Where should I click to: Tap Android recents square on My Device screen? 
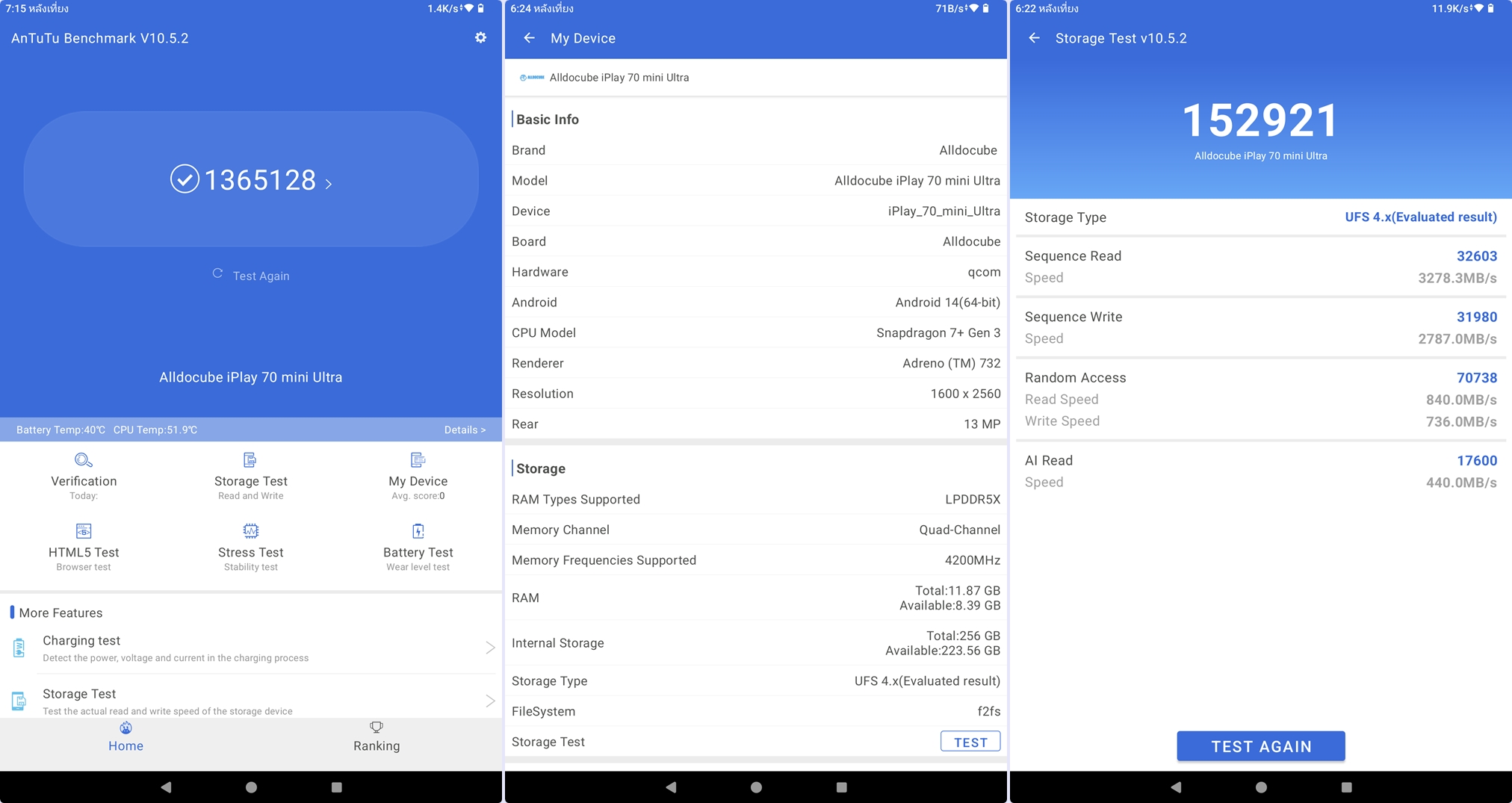841,787
